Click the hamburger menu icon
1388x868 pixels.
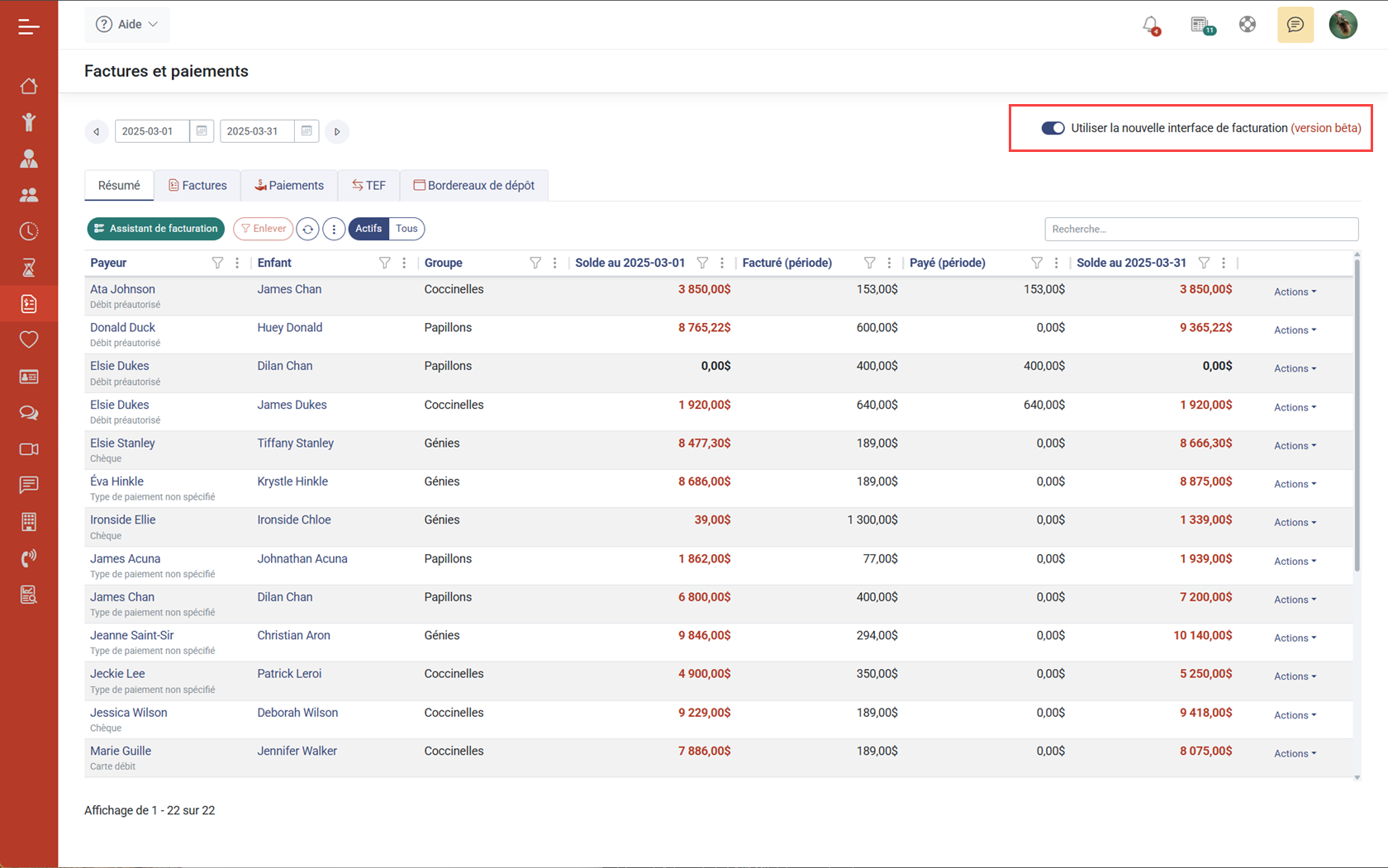[29, 27]
